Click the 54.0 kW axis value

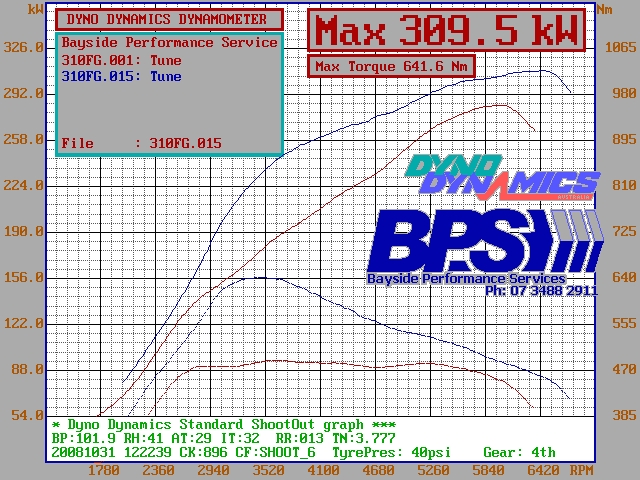point(27,416)
